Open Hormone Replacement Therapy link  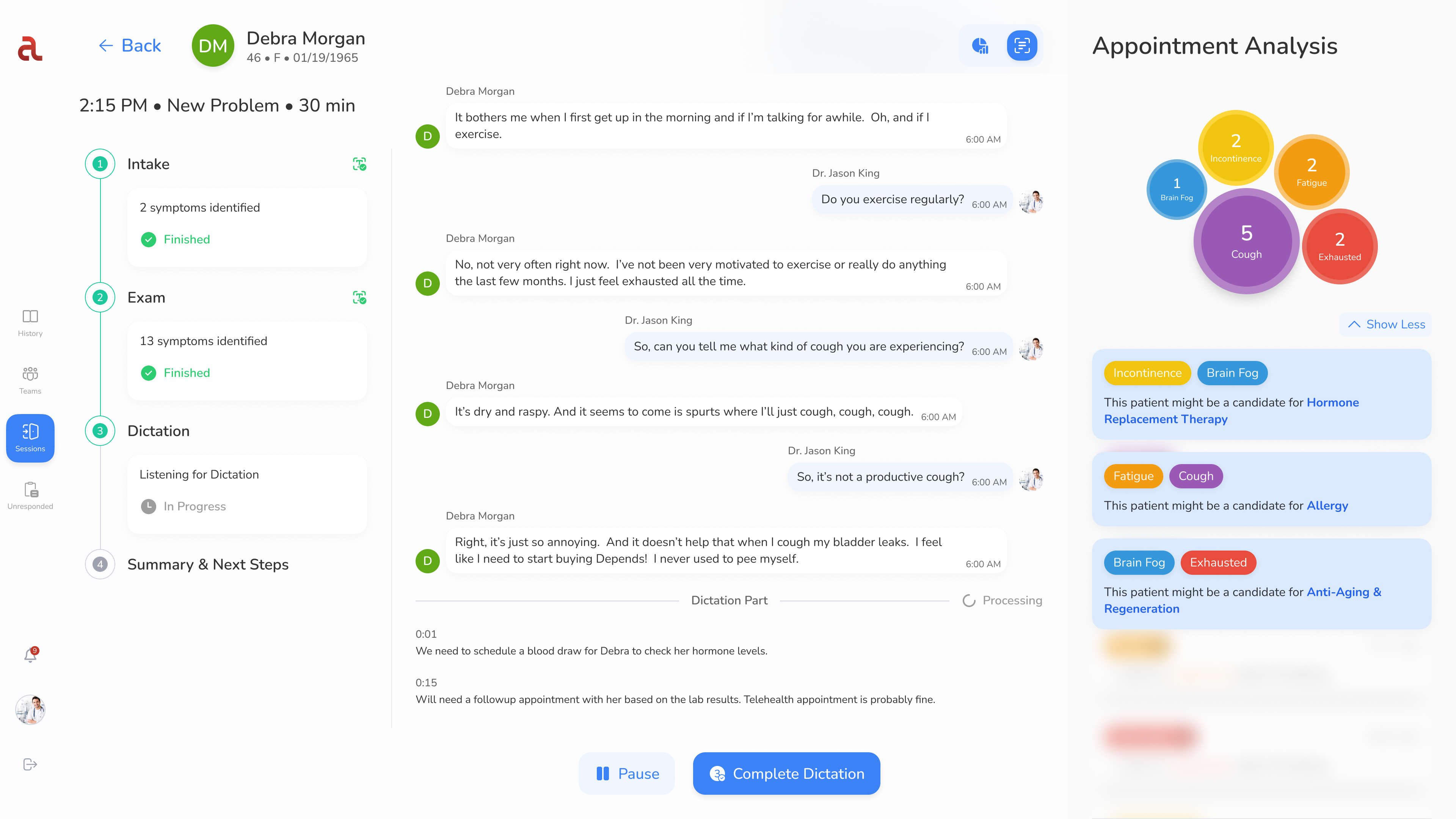click(1231, 411)
